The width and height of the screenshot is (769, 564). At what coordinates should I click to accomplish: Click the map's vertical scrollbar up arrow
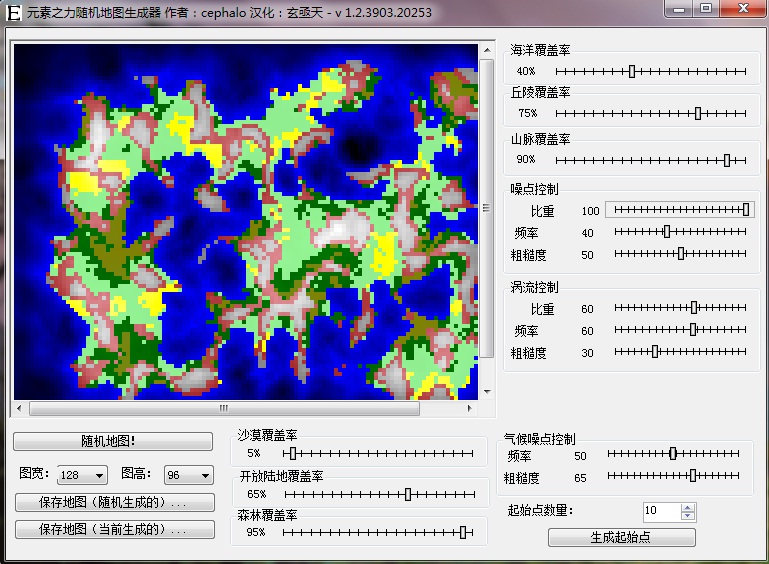(487, 50)
